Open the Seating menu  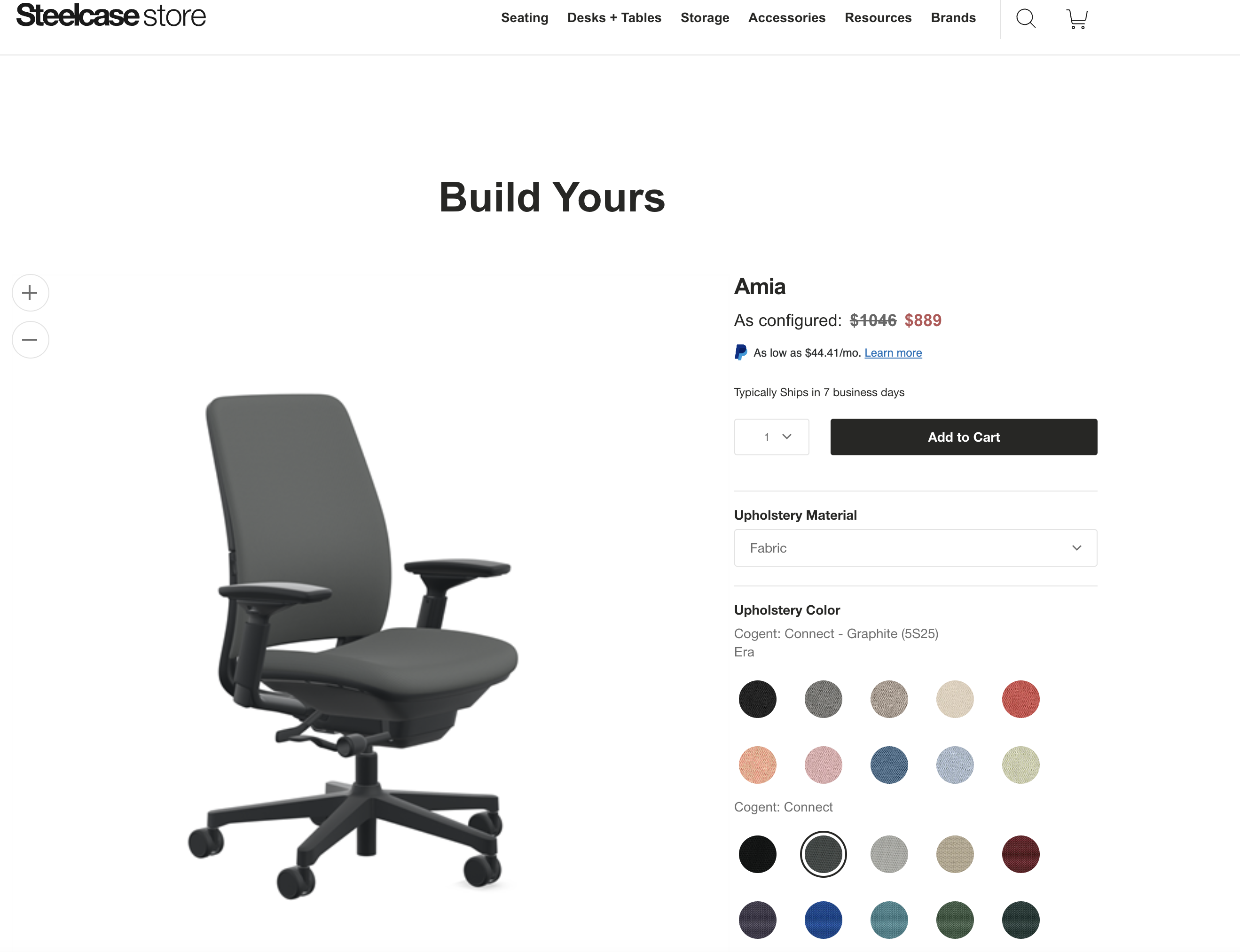[524, 17]
